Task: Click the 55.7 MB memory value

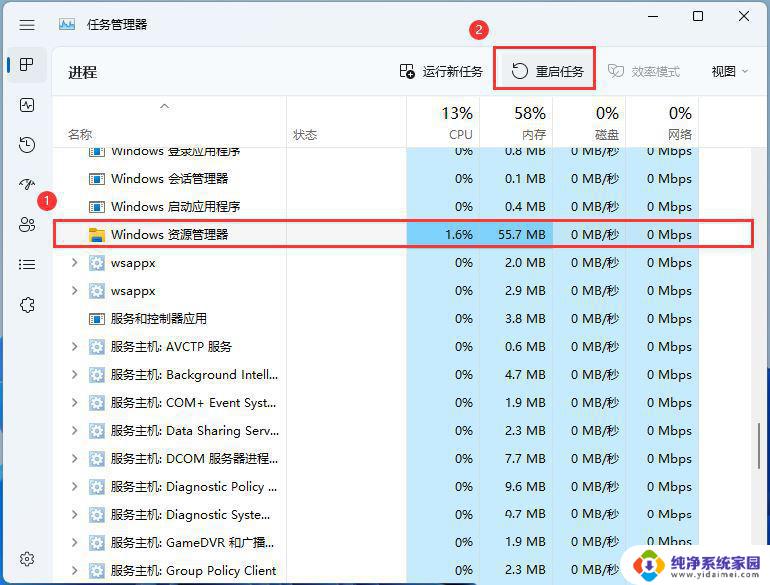Action: [x=522, y=235]
